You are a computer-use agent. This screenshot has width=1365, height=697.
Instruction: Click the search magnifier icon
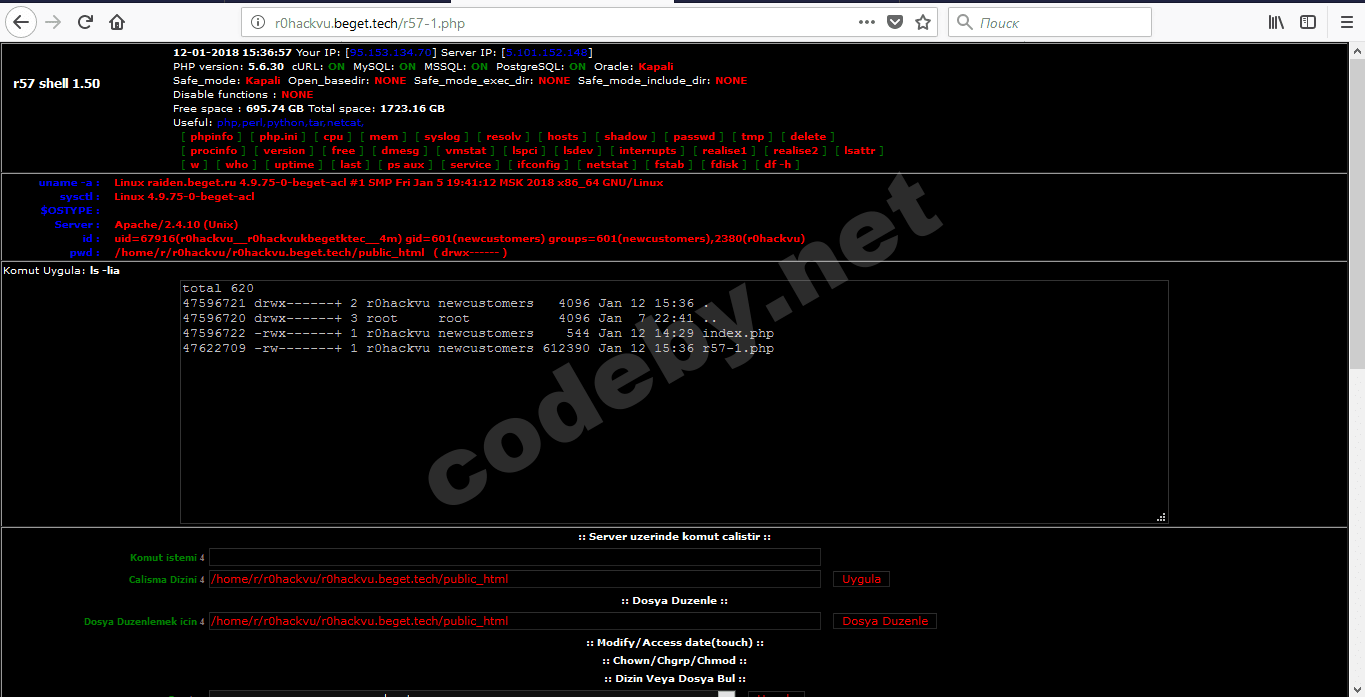point(965,22)
